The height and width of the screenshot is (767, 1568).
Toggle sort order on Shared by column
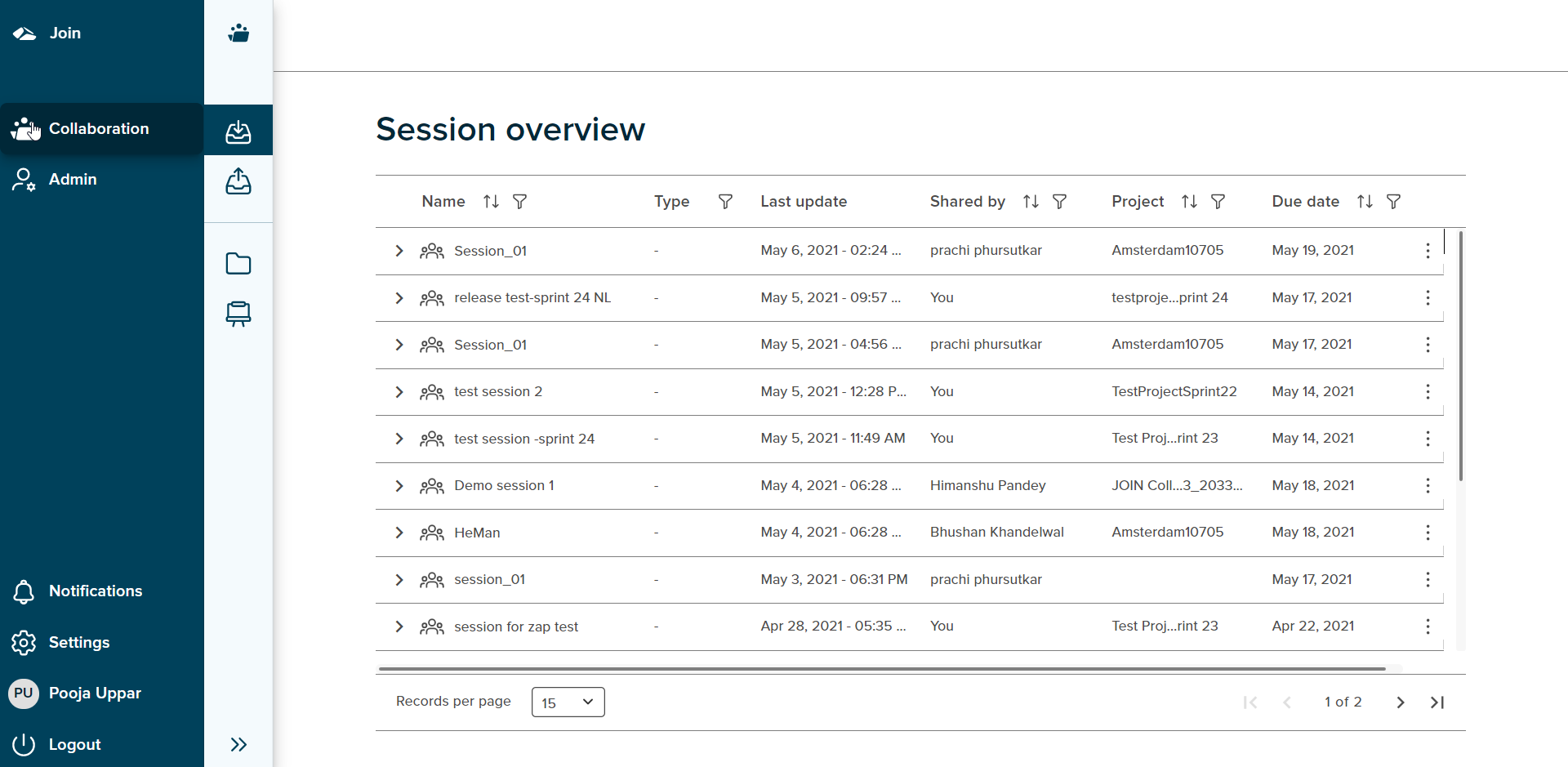1030,201
